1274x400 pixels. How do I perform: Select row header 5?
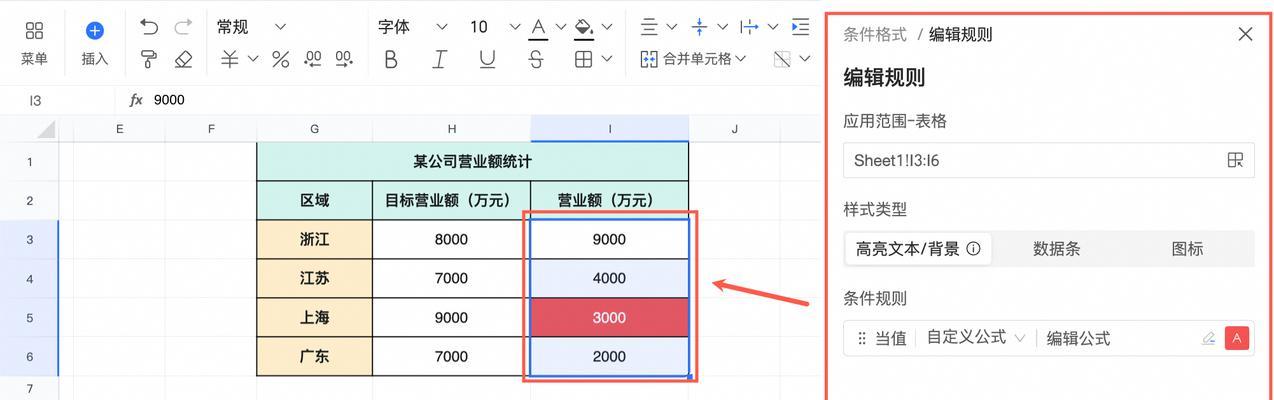coord(30,317)
